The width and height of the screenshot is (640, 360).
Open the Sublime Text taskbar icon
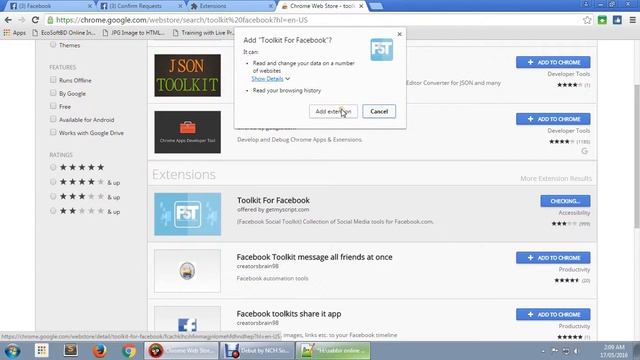click(x=71, y=350)
